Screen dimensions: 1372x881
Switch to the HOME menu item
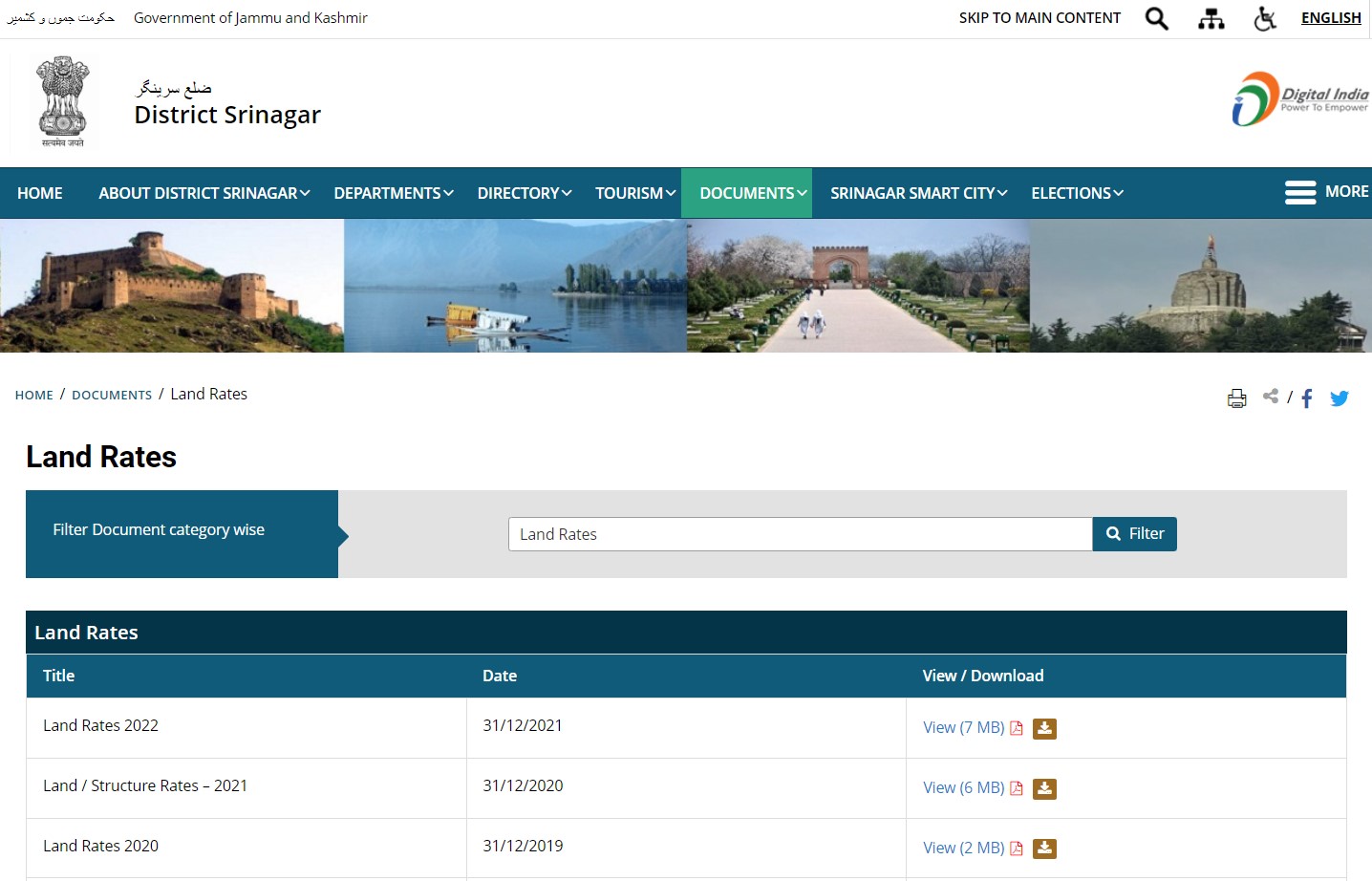[39, 192]
